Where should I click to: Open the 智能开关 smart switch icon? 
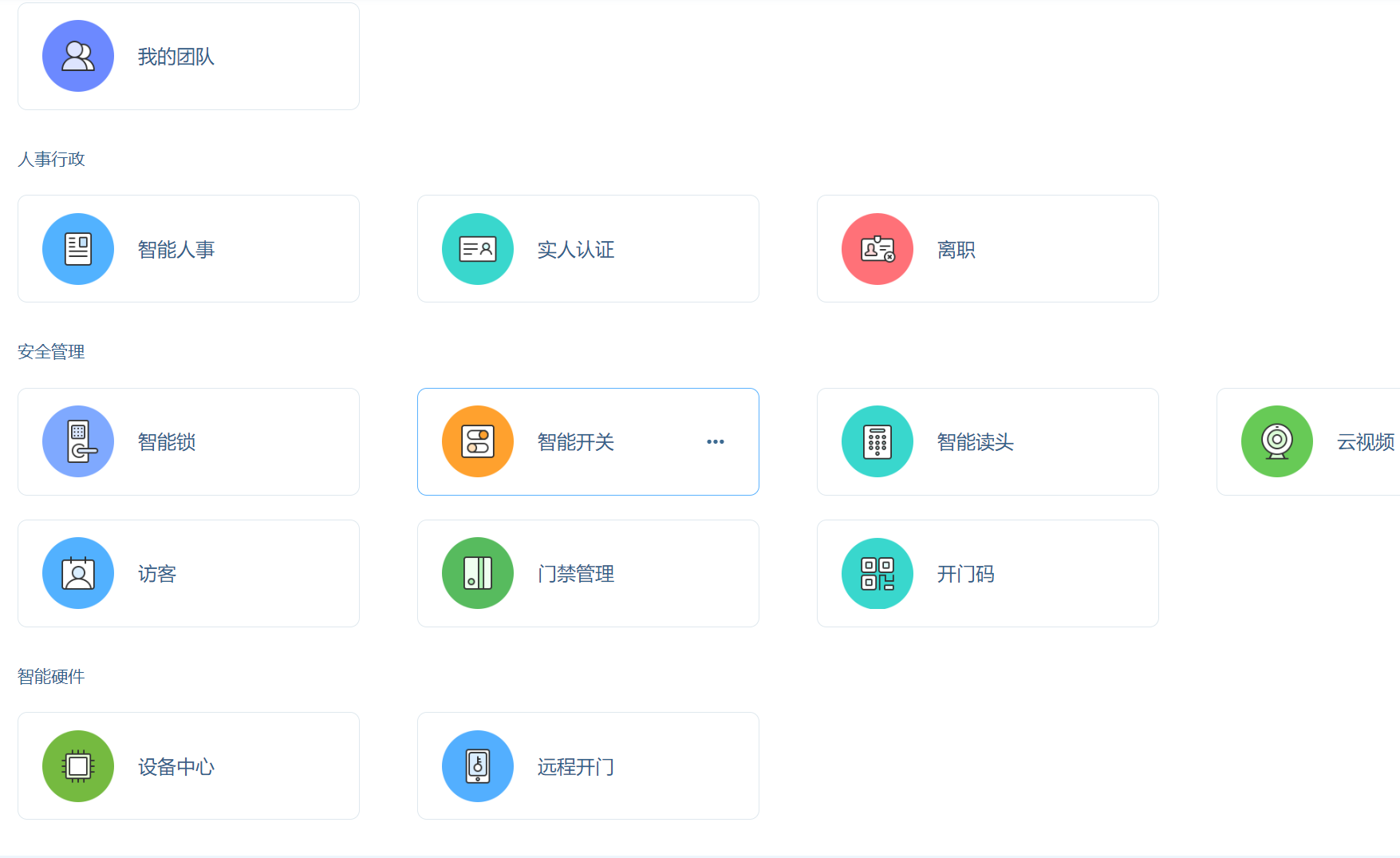coord(477,441)
